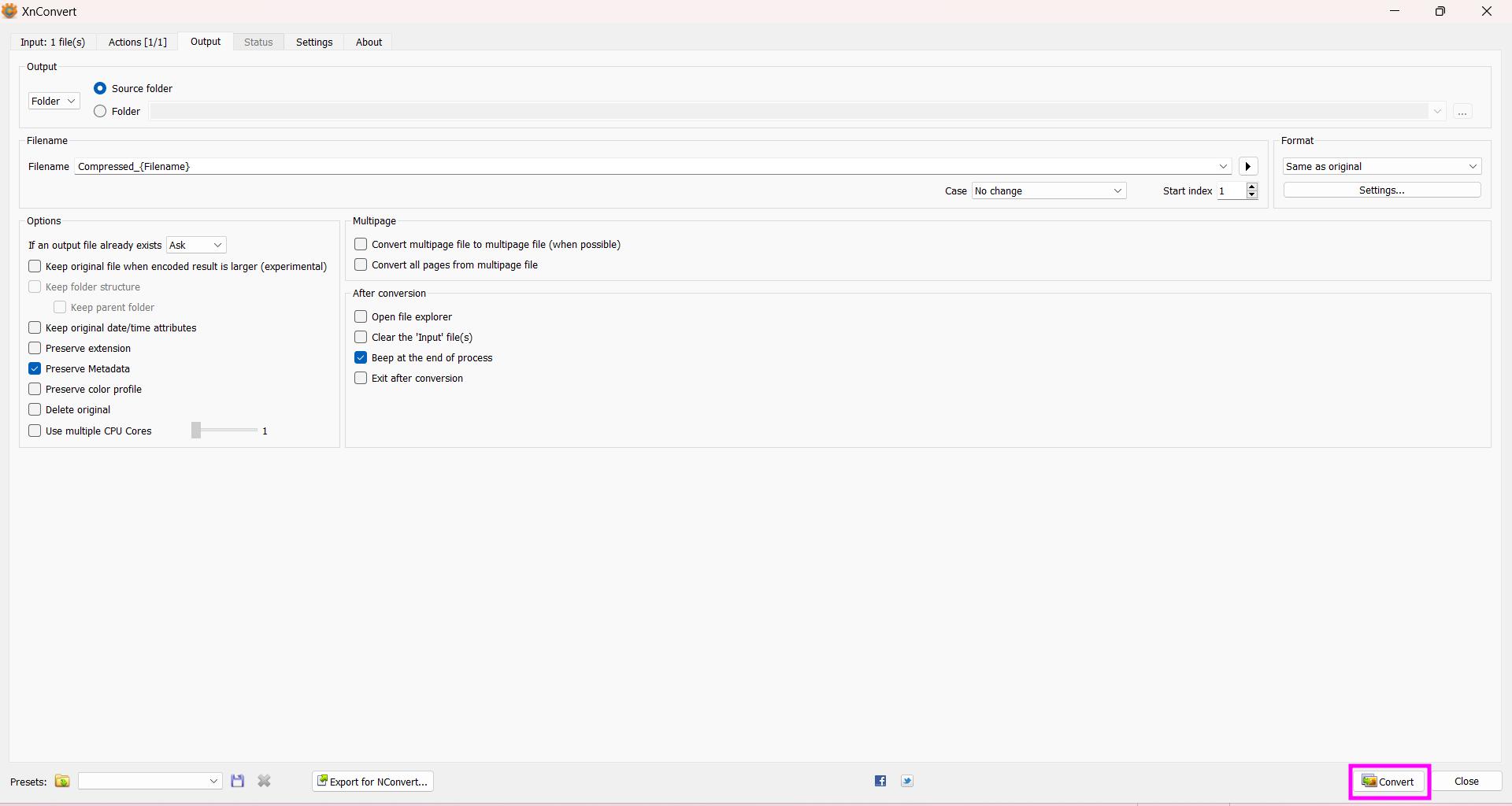Switch to the Input: 1 file(s) tab

[x=53, y=43]
